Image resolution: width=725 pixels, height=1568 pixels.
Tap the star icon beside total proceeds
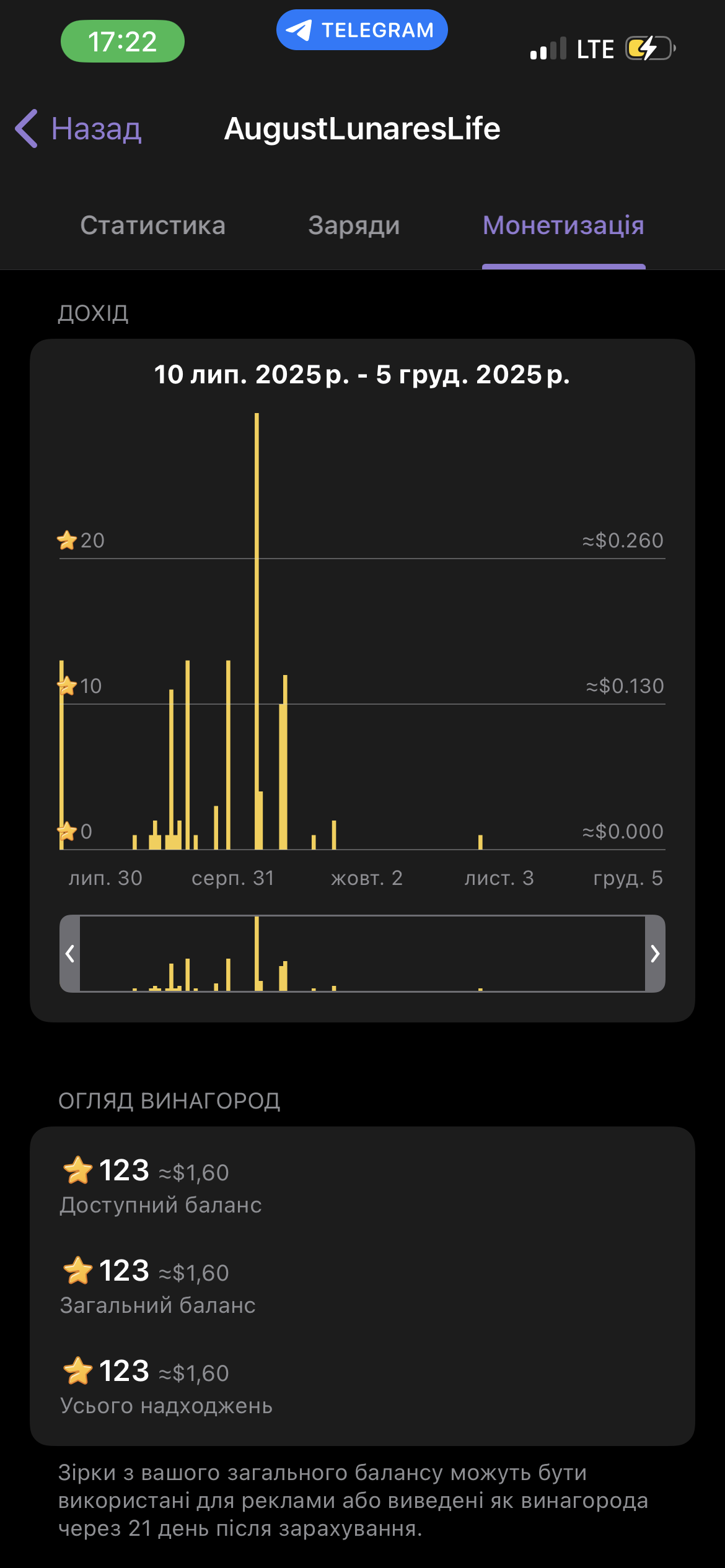coord(78,1371)
